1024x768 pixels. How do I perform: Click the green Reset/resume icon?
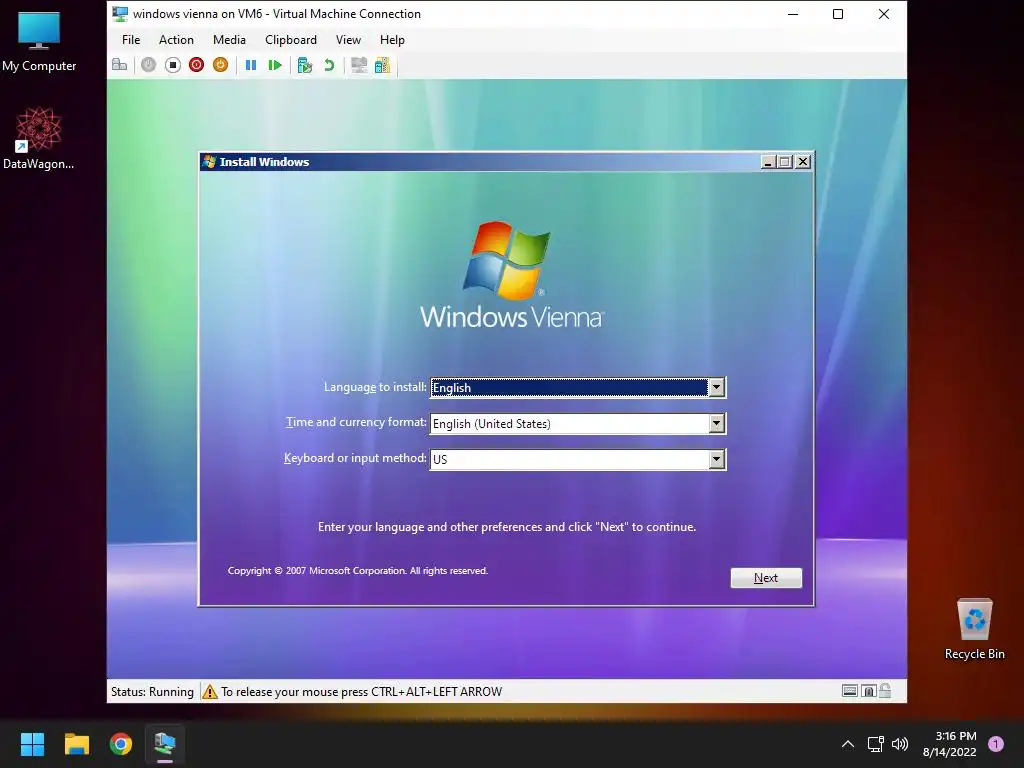275,65
